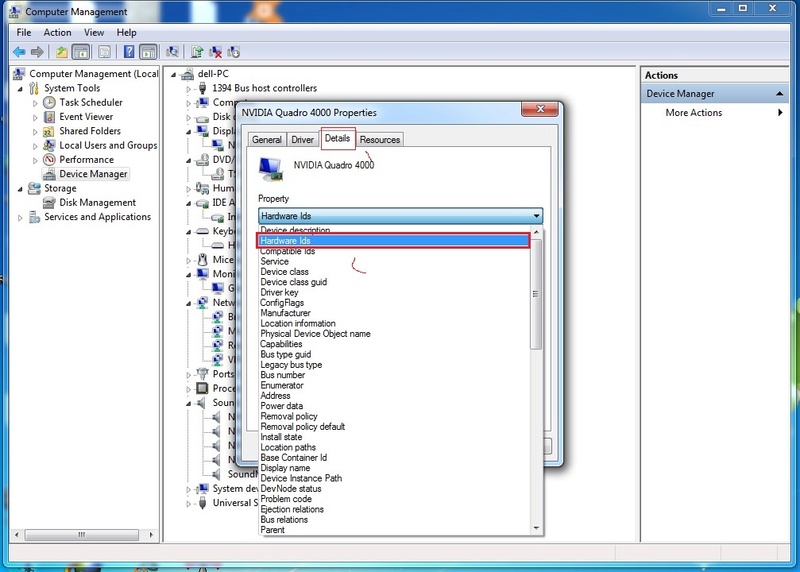Screen dimensions: 800x572
Task: Toggle the Show/Hide Console Tree button
Action: click(x=81, y=52)
